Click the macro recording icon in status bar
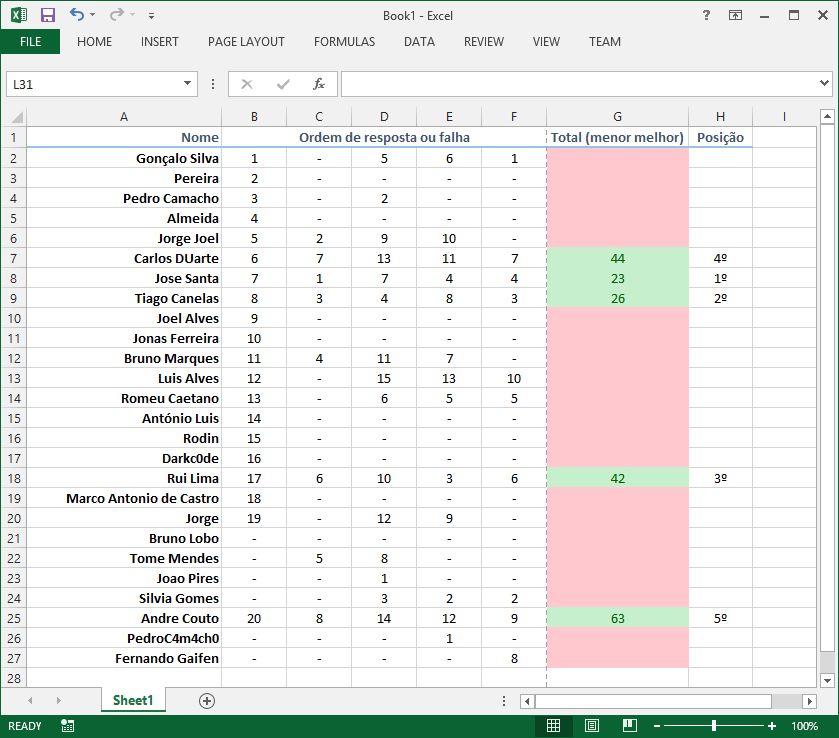The width and height of the screenshot is (839, 738). pos(67,726)
